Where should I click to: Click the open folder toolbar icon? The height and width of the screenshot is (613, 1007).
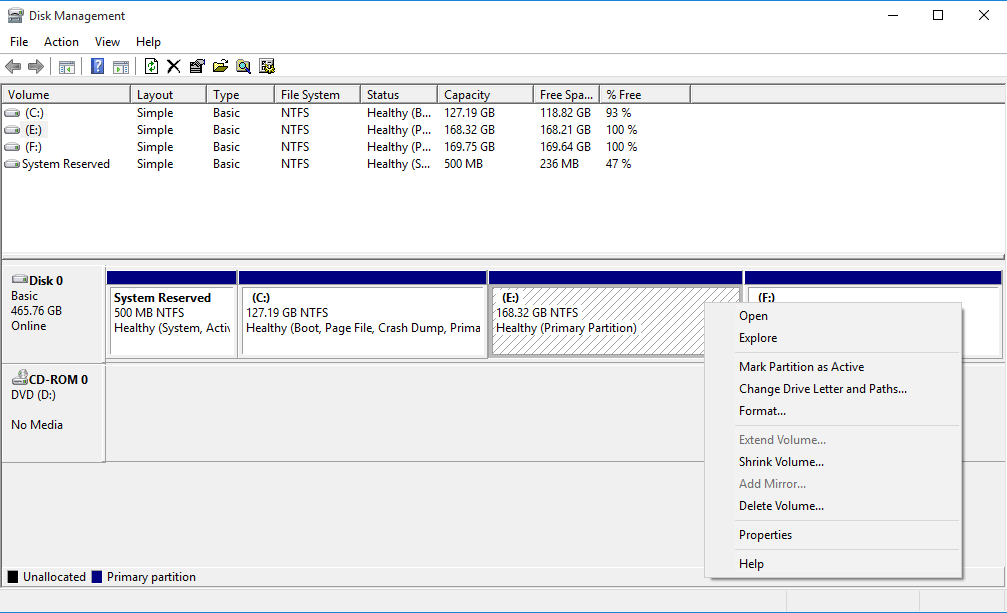pyautogui.click(x=221, y=66)
